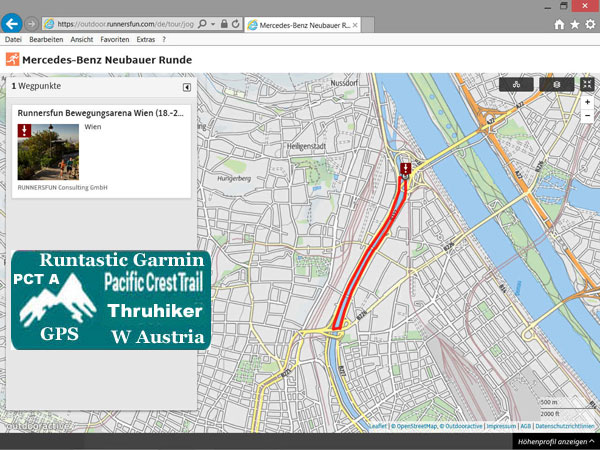Click the search magnifier in address bar
Screen dimensions: 600x450
pos(202,24)
